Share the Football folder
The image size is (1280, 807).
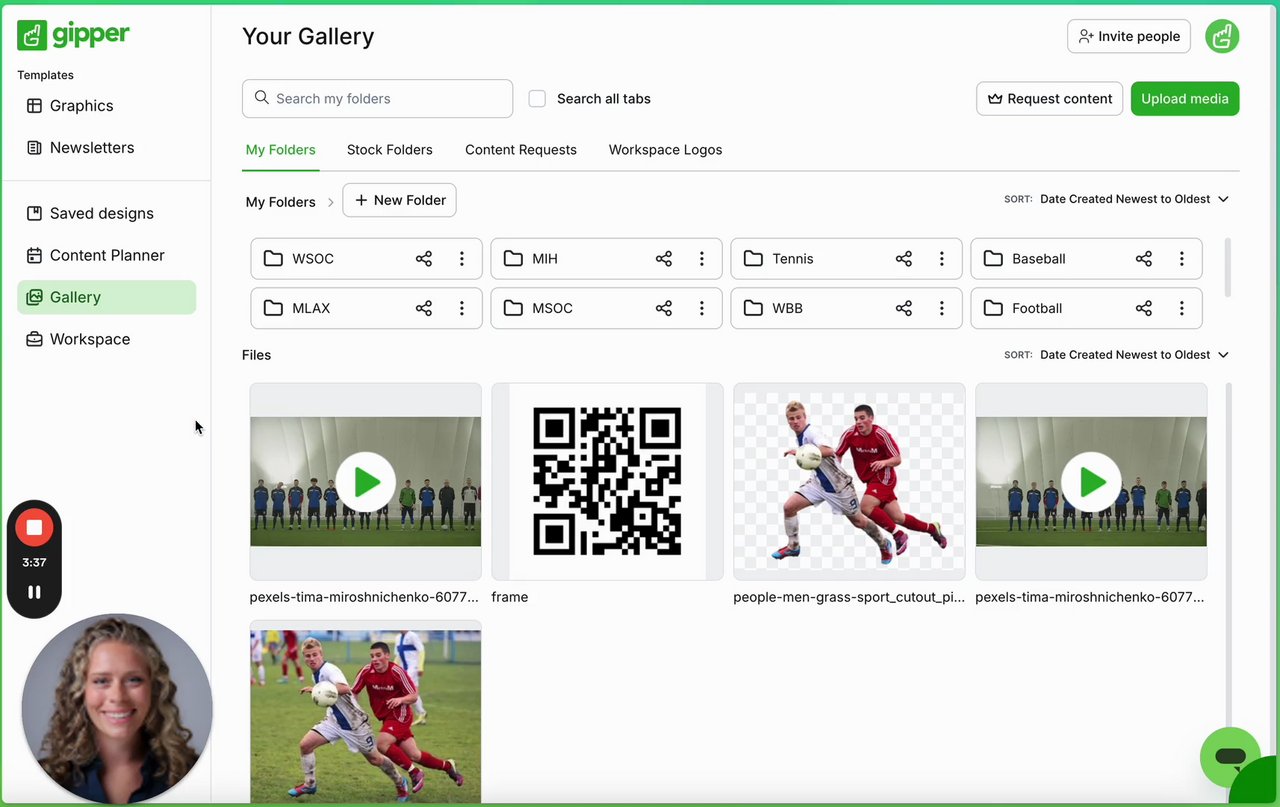(x=1144, y=309)
